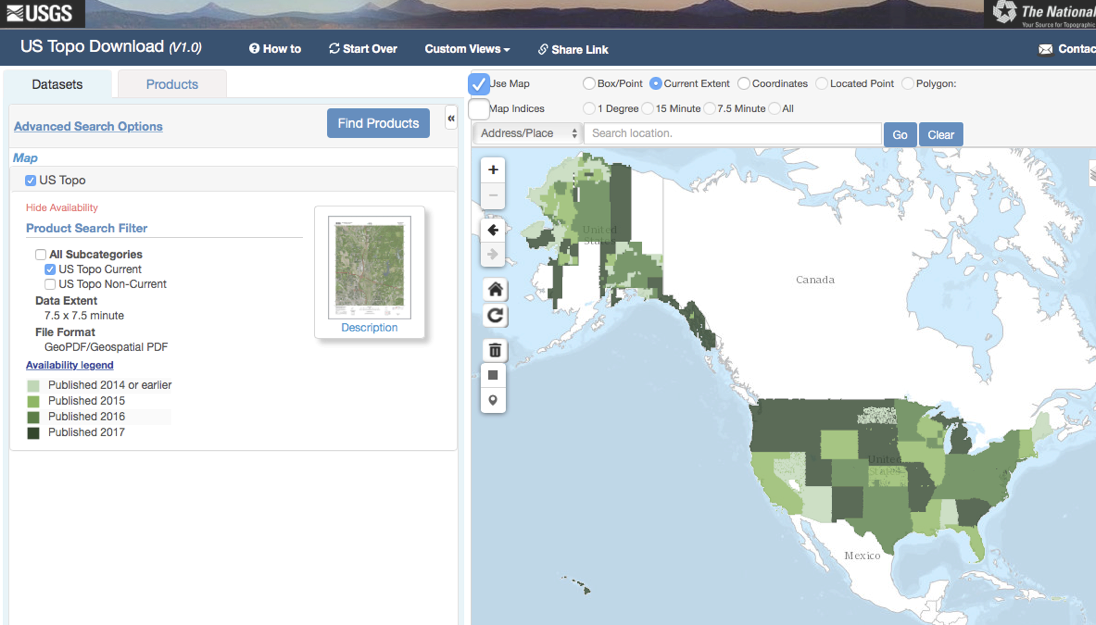Enable the Map Indices checkbox
The image size is (1096, 625).
tap(479, 109)
